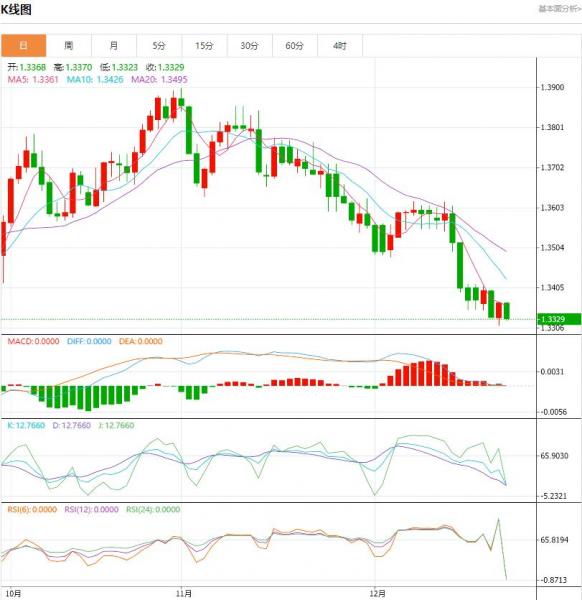Click the MA5 moving average label
Screen dimensions: 582x600
click(33, 80)
